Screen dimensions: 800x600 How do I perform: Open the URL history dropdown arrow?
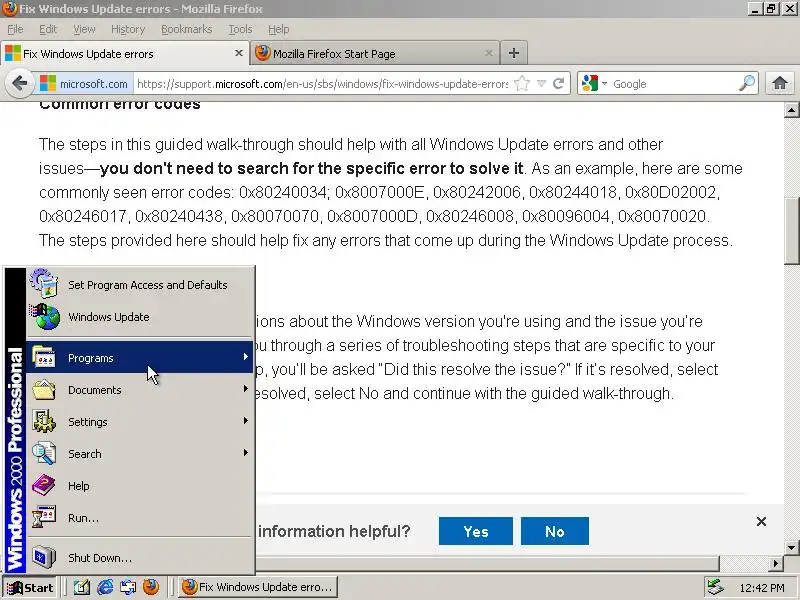pos(541,84)
